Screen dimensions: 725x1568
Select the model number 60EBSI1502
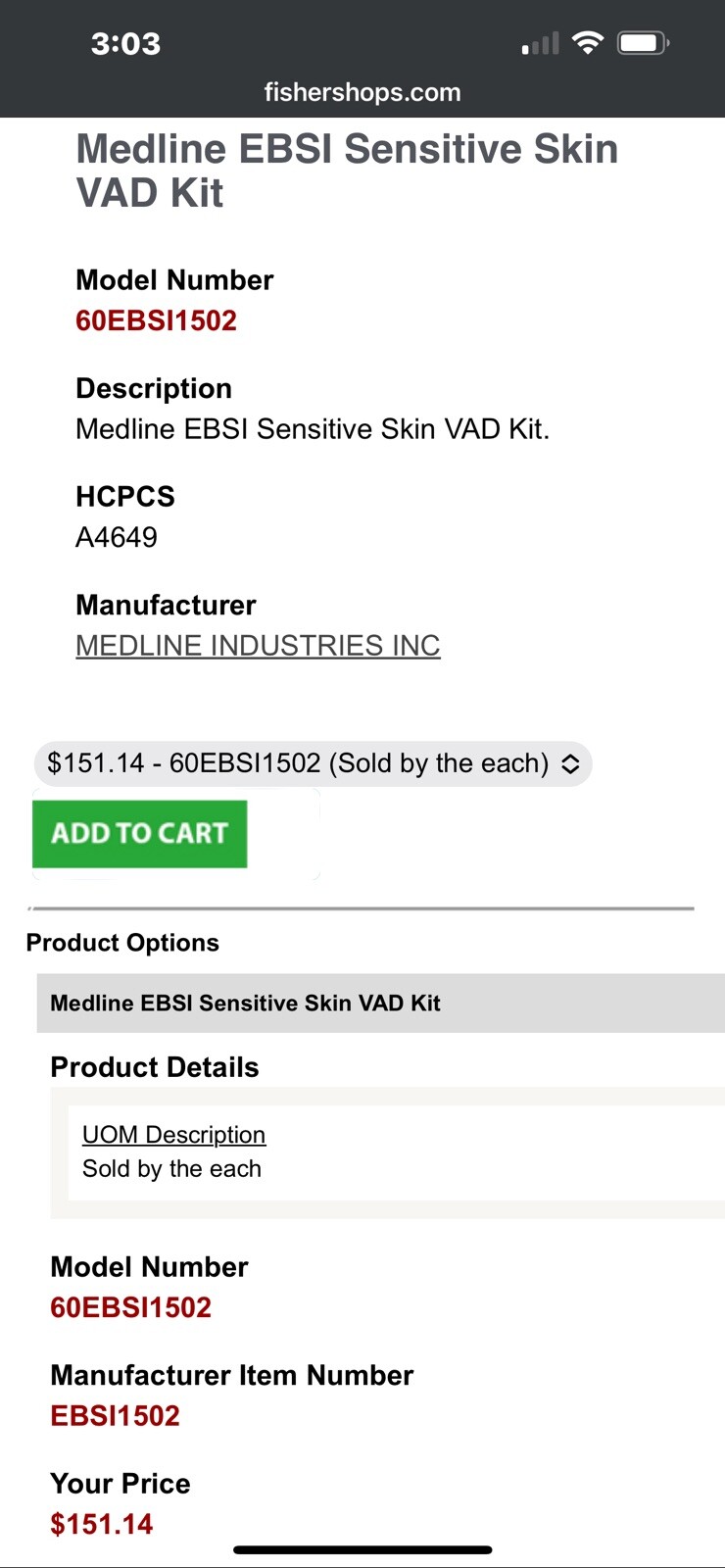156,320
